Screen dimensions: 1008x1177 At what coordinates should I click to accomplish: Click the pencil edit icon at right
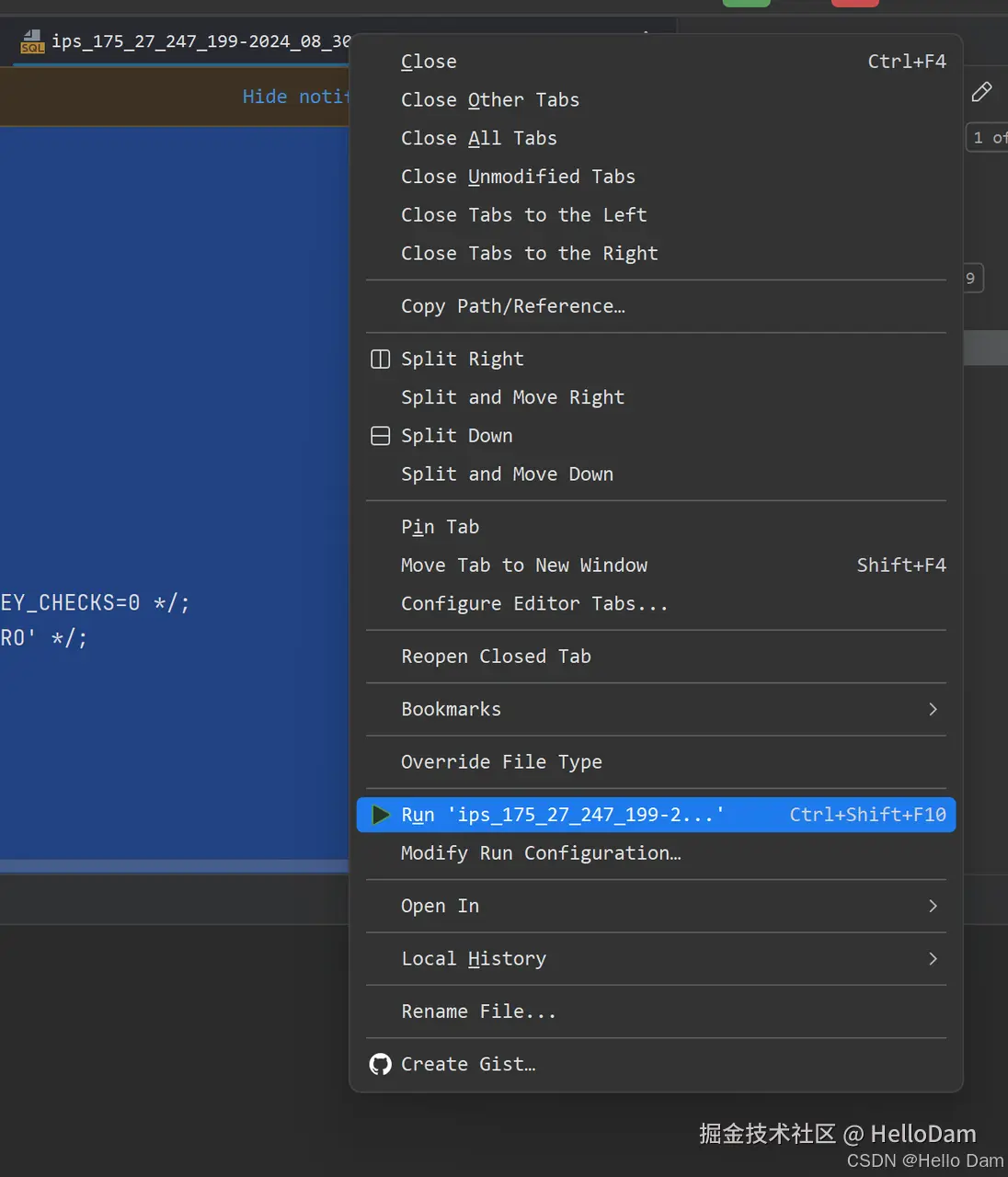click(x=981, y=92)
